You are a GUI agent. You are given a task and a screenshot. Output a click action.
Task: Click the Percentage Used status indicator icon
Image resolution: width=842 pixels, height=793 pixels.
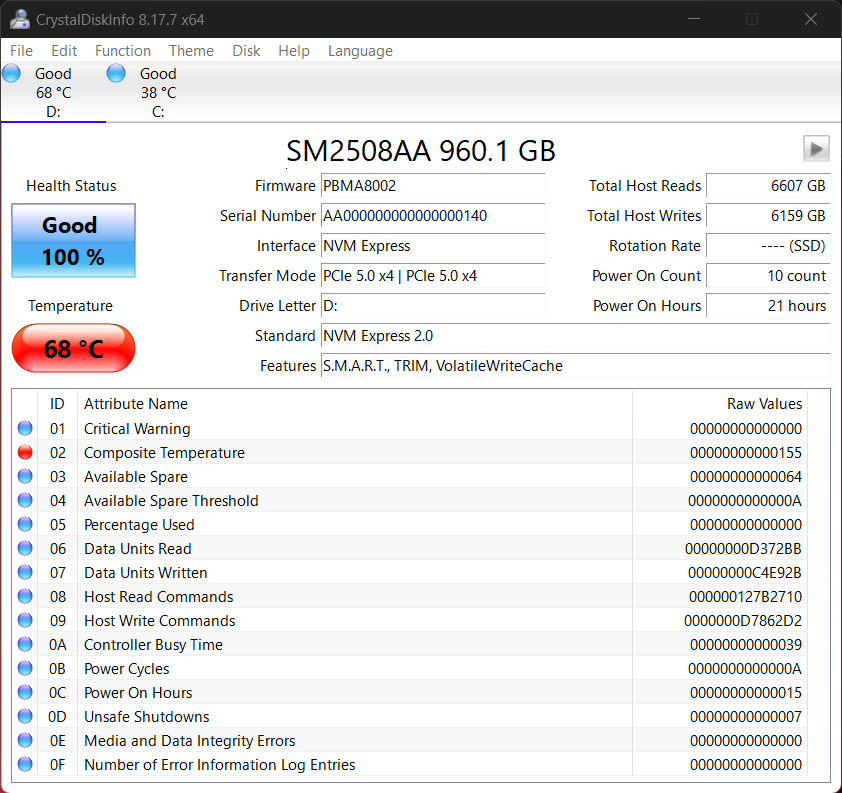(x=25, y=525)
